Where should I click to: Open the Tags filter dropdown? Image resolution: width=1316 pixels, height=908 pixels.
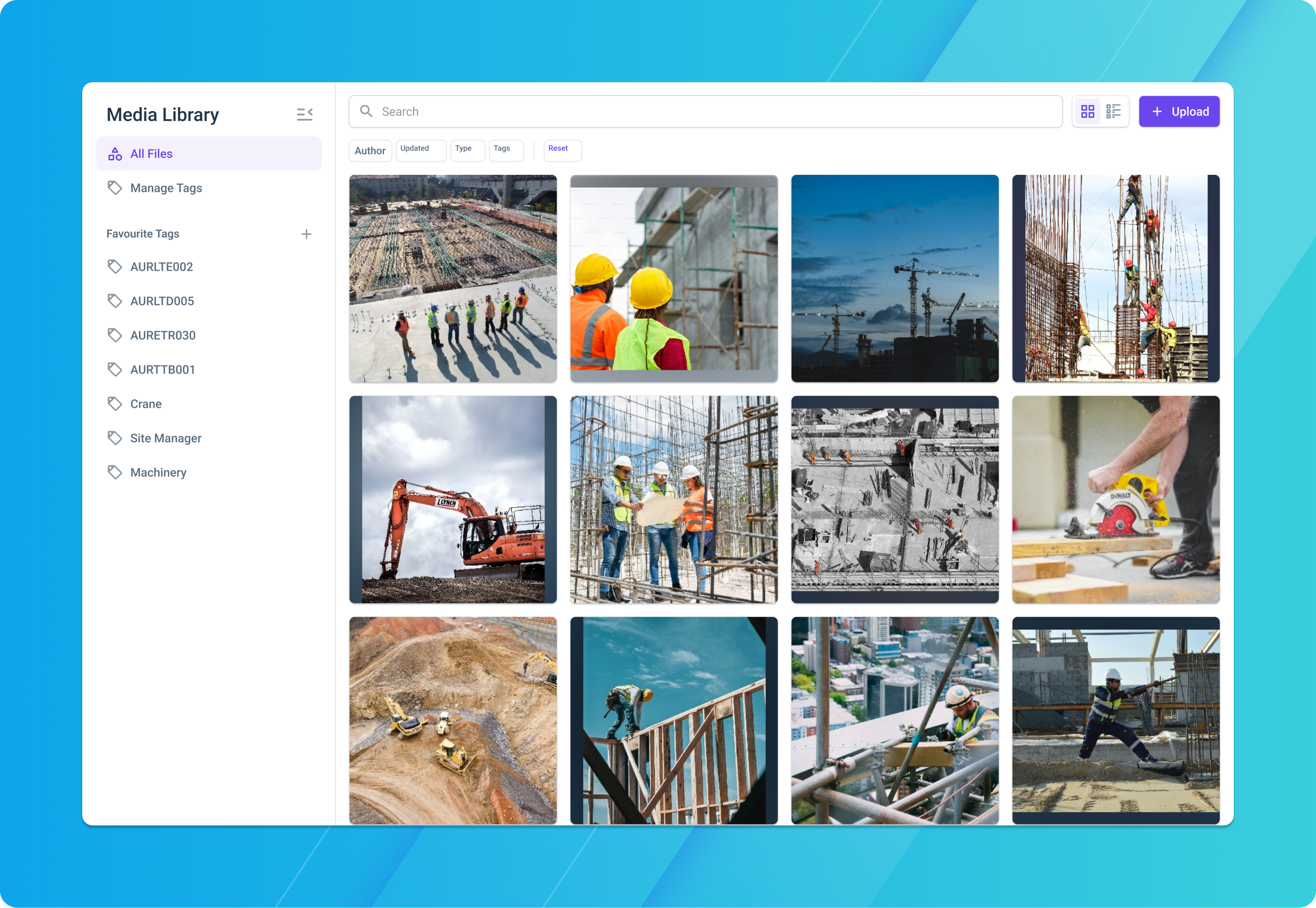pyautogui.click(x=506, y=151)
